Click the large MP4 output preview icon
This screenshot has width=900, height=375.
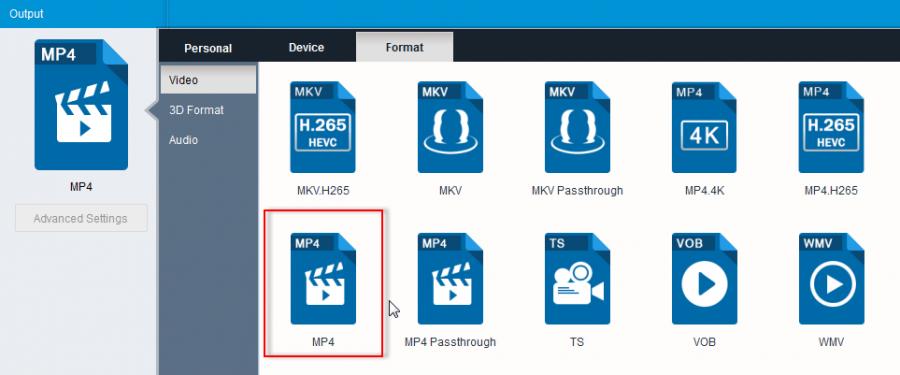click(81, 105)
